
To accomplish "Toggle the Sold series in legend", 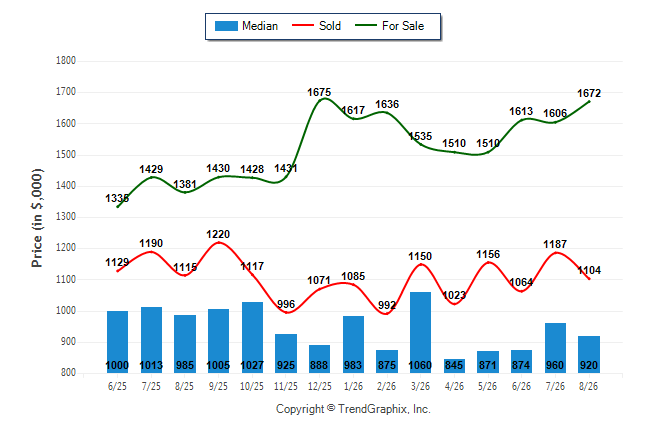I will [316, 26].
